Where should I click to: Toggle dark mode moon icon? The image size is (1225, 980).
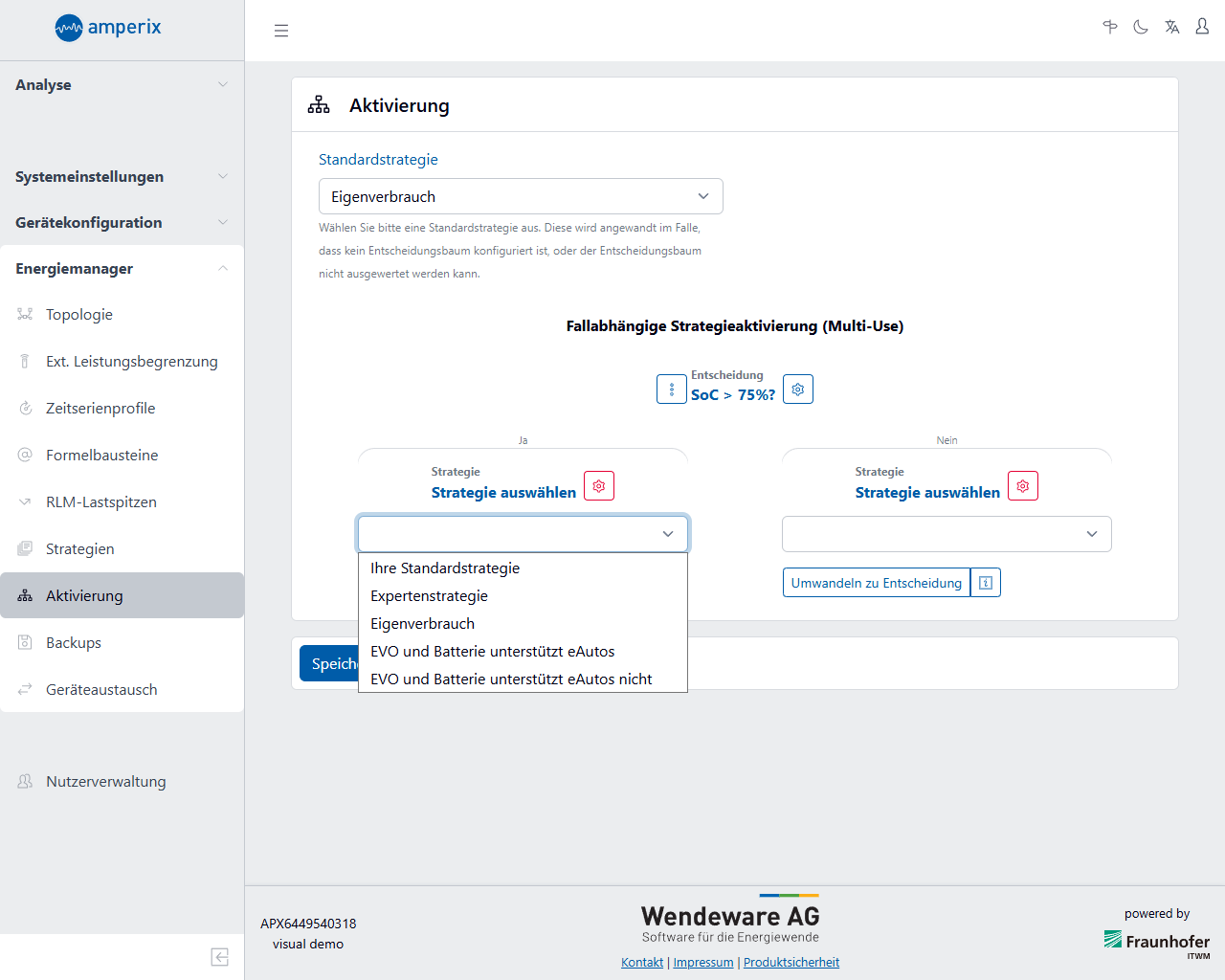coord(1141,28)
